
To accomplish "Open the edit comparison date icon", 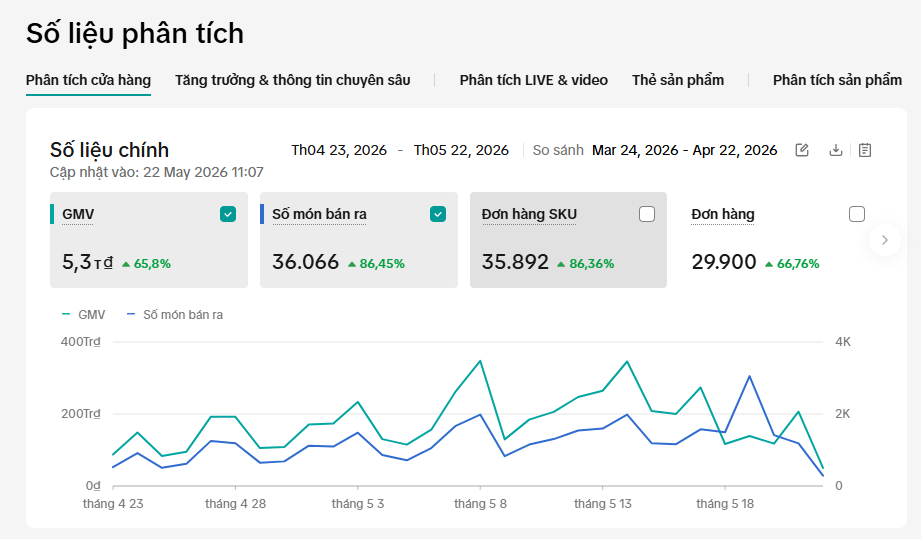I will [802, 150].
